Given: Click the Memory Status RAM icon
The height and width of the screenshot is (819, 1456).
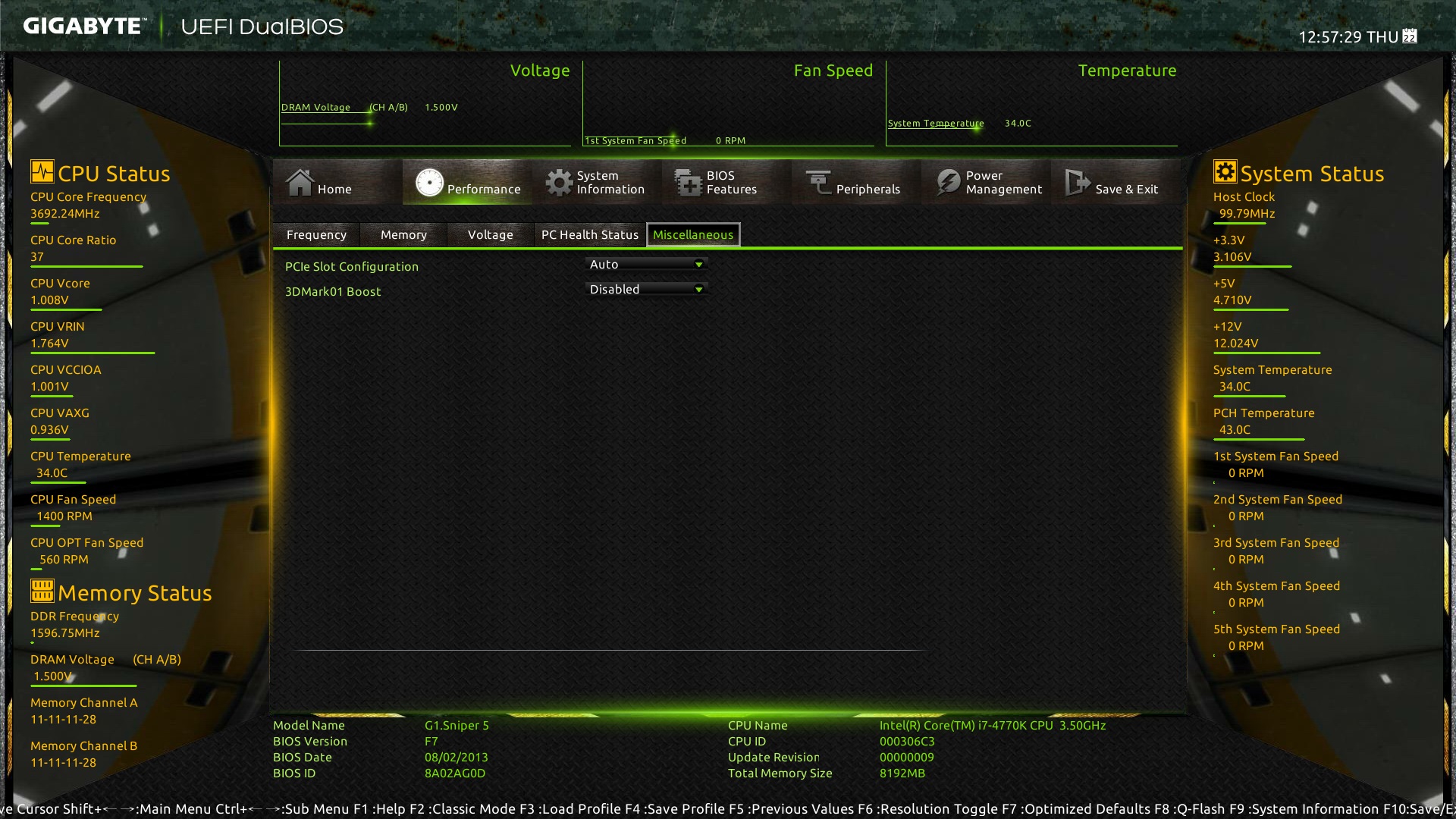Looking at the screenshot, I should coord(42,590).
